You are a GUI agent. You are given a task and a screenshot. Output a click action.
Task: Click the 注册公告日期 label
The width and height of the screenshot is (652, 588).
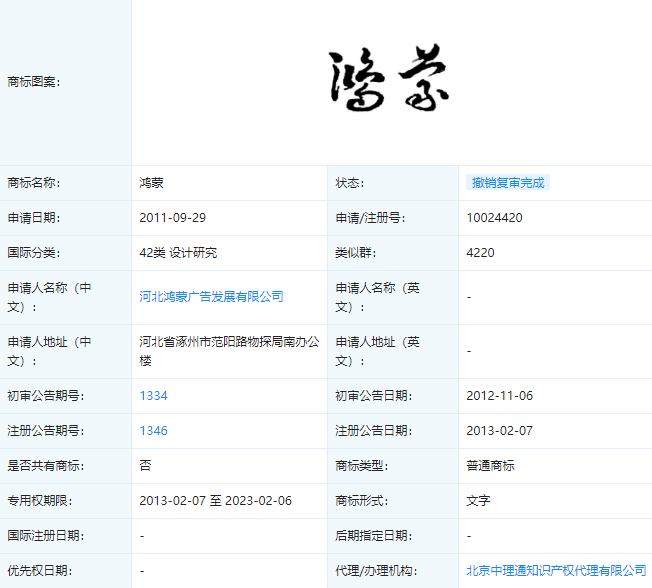pyautogui.click(x=374, y=430)
